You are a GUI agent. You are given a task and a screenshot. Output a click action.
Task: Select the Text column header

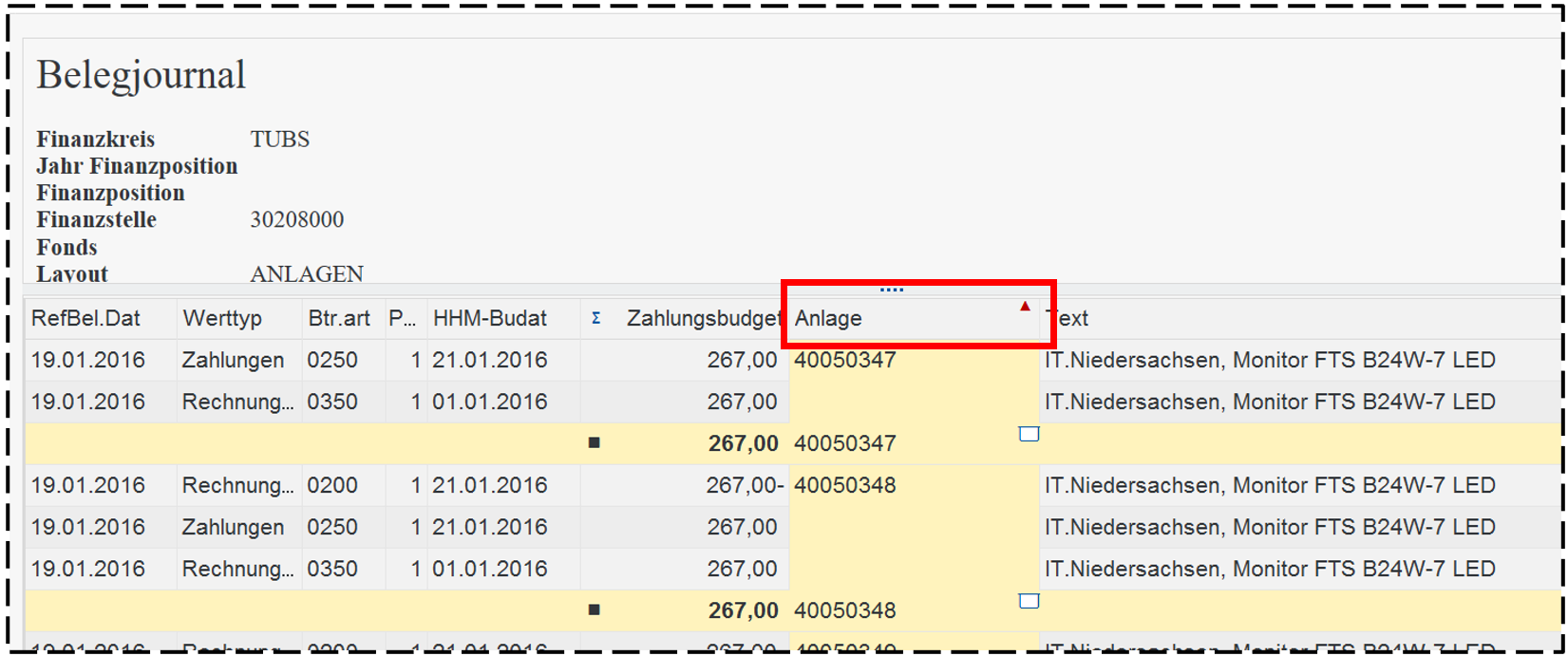(1071, 319)
